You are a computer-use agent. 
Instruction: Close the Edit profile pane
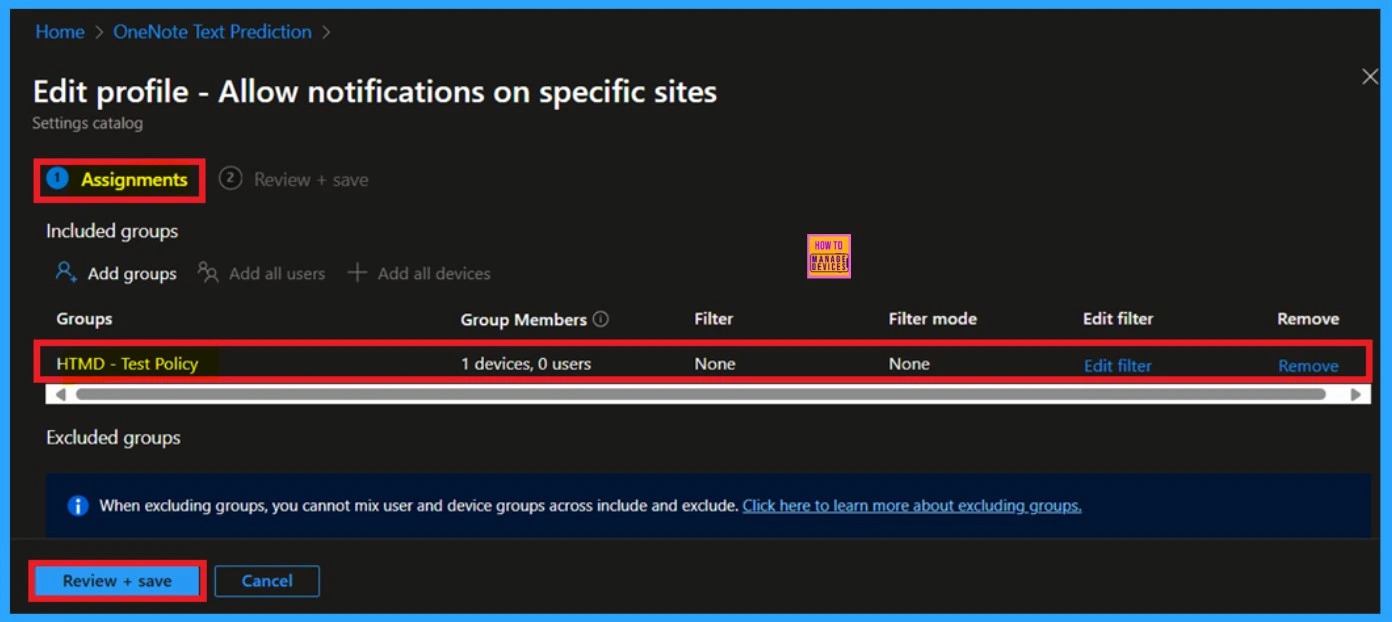tap(1370, 77)
